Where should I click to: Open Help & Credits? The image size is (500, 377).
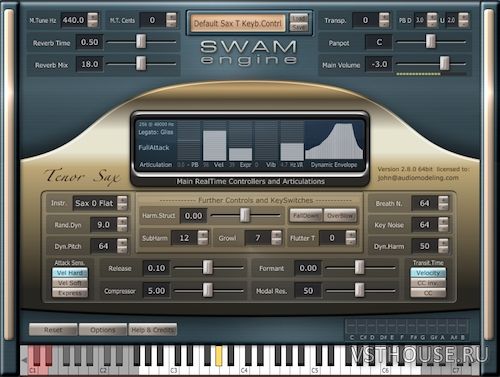coord(153,330)
